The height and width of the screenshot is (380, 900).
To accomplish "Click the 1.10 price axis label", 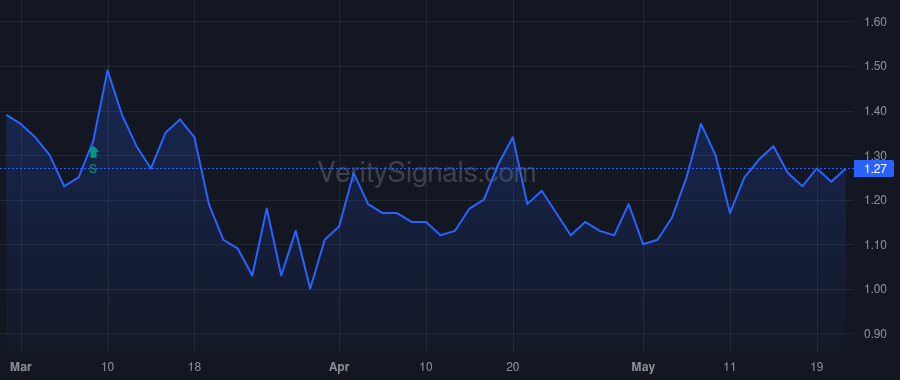I will (875, 245).
